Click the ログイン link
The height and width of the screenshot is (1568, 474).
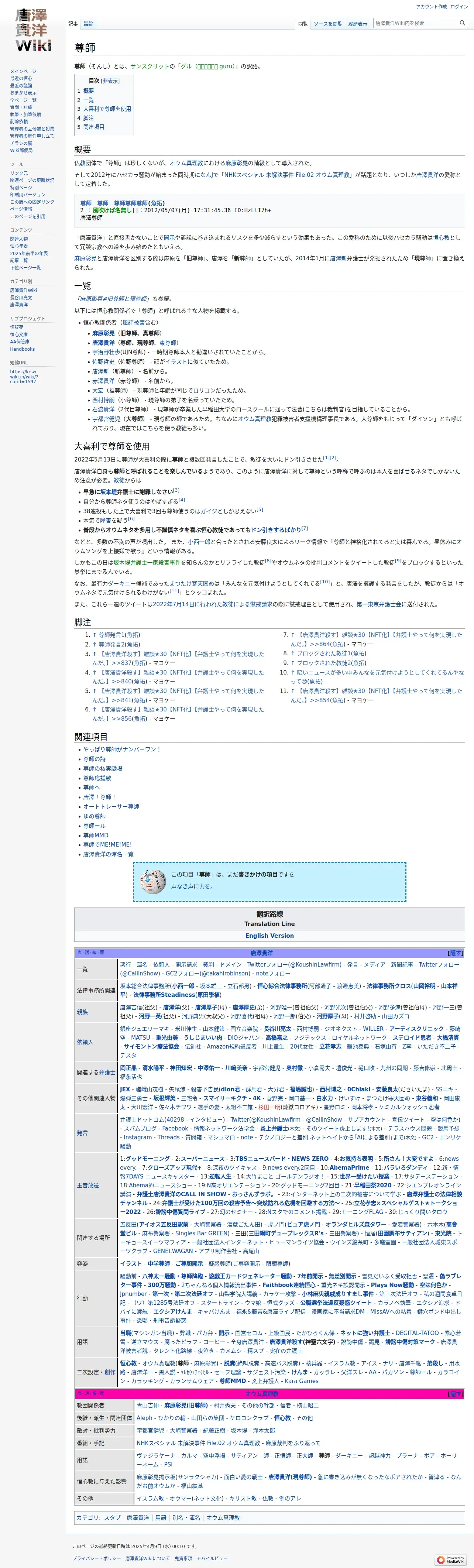click(x=460, y=7)
